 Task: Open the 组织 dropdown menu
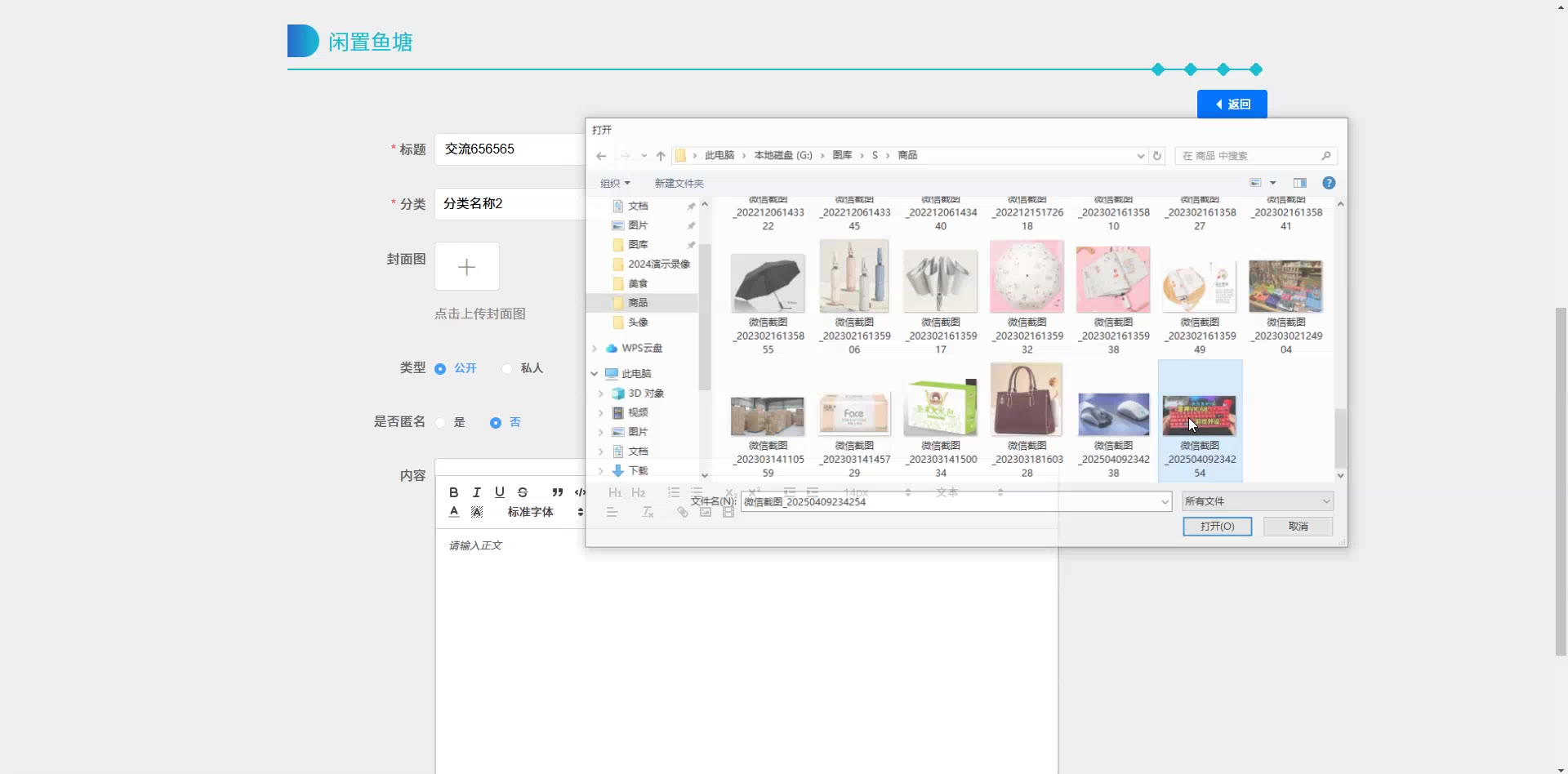click(614, 183)
